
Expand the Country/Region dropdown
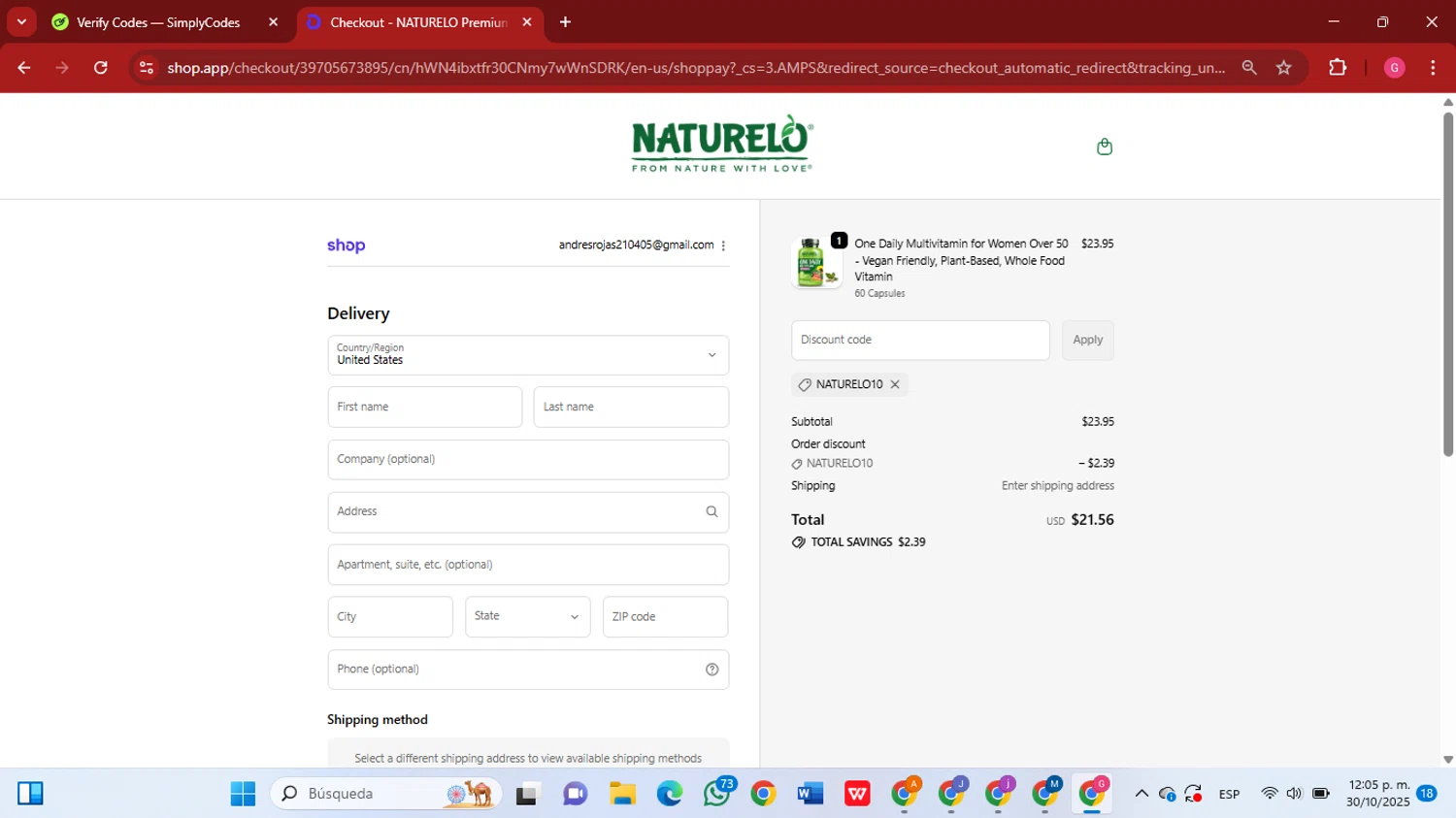[x=528, y=355]
